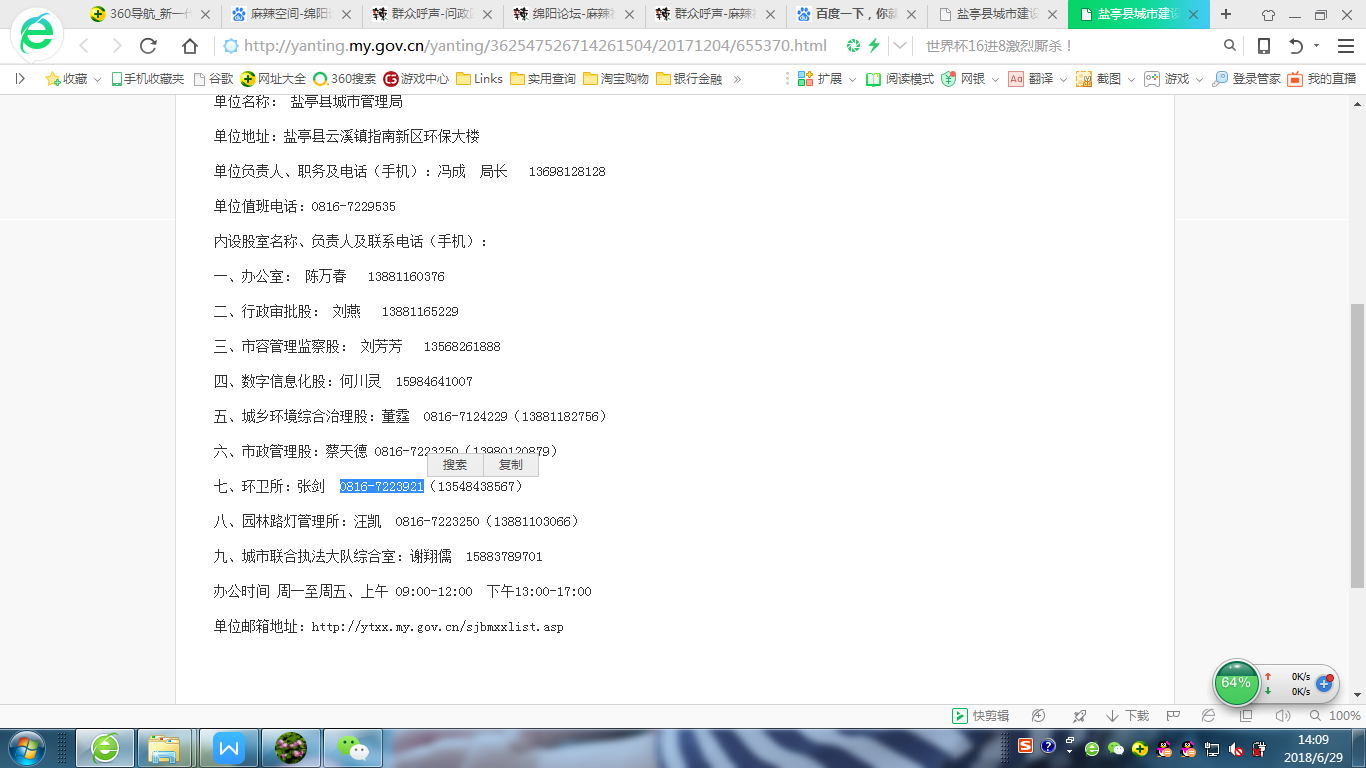Expand the address bar history dropdown

pos(901,46)
